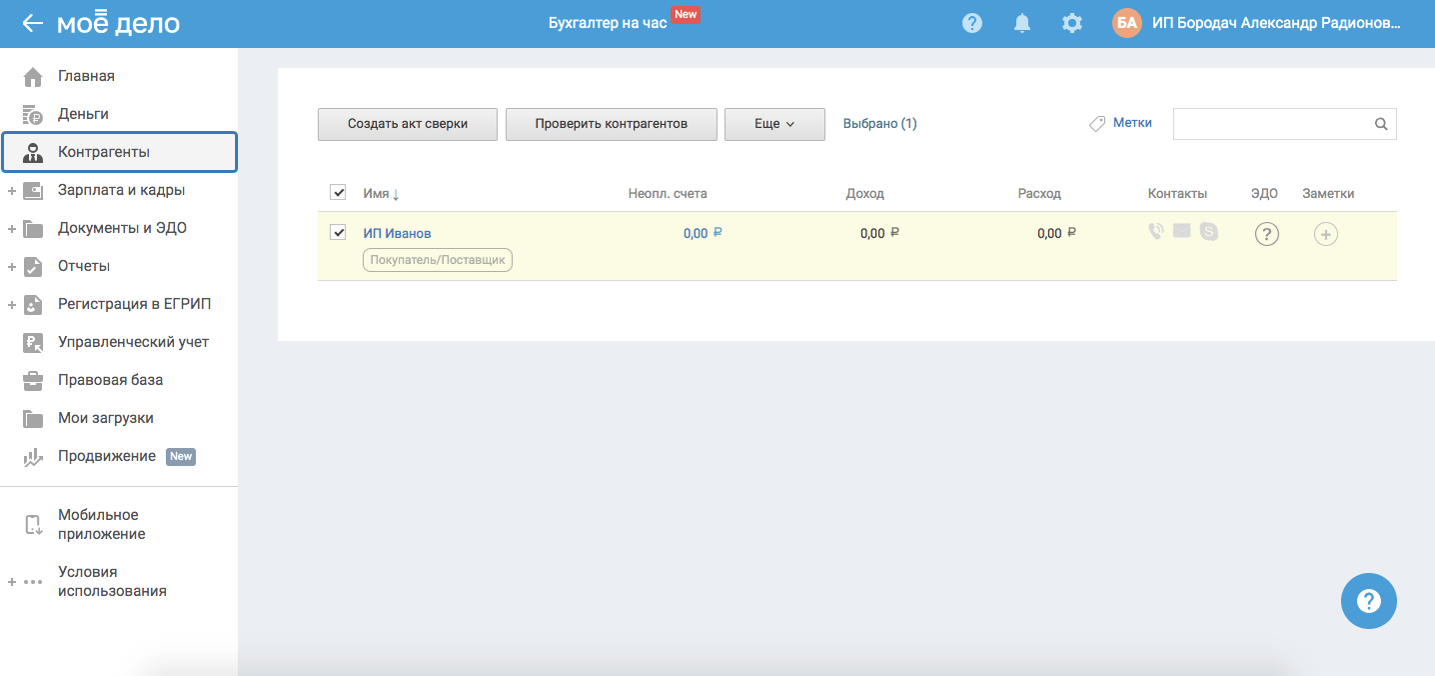Open Деньги in the sidebar

point(83,114)
